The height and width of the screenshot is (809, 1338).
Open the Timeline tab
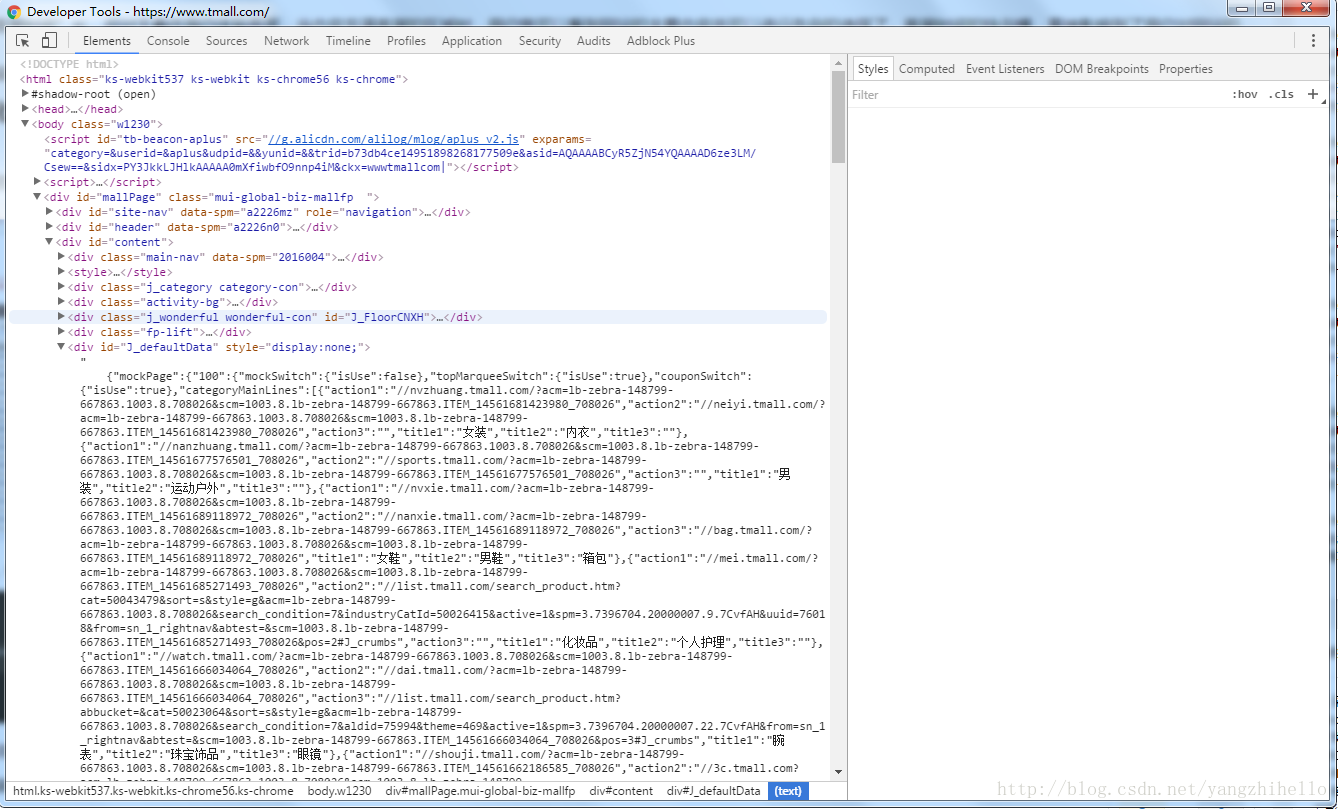tap(348, 41)
